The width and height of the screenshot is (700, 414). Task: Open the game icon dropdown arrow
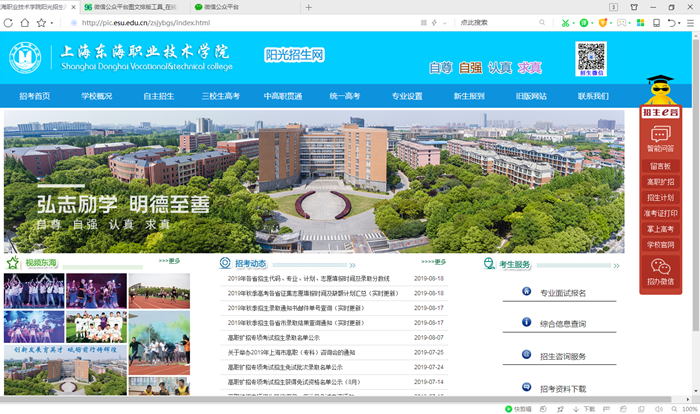(x=629, y=23)
